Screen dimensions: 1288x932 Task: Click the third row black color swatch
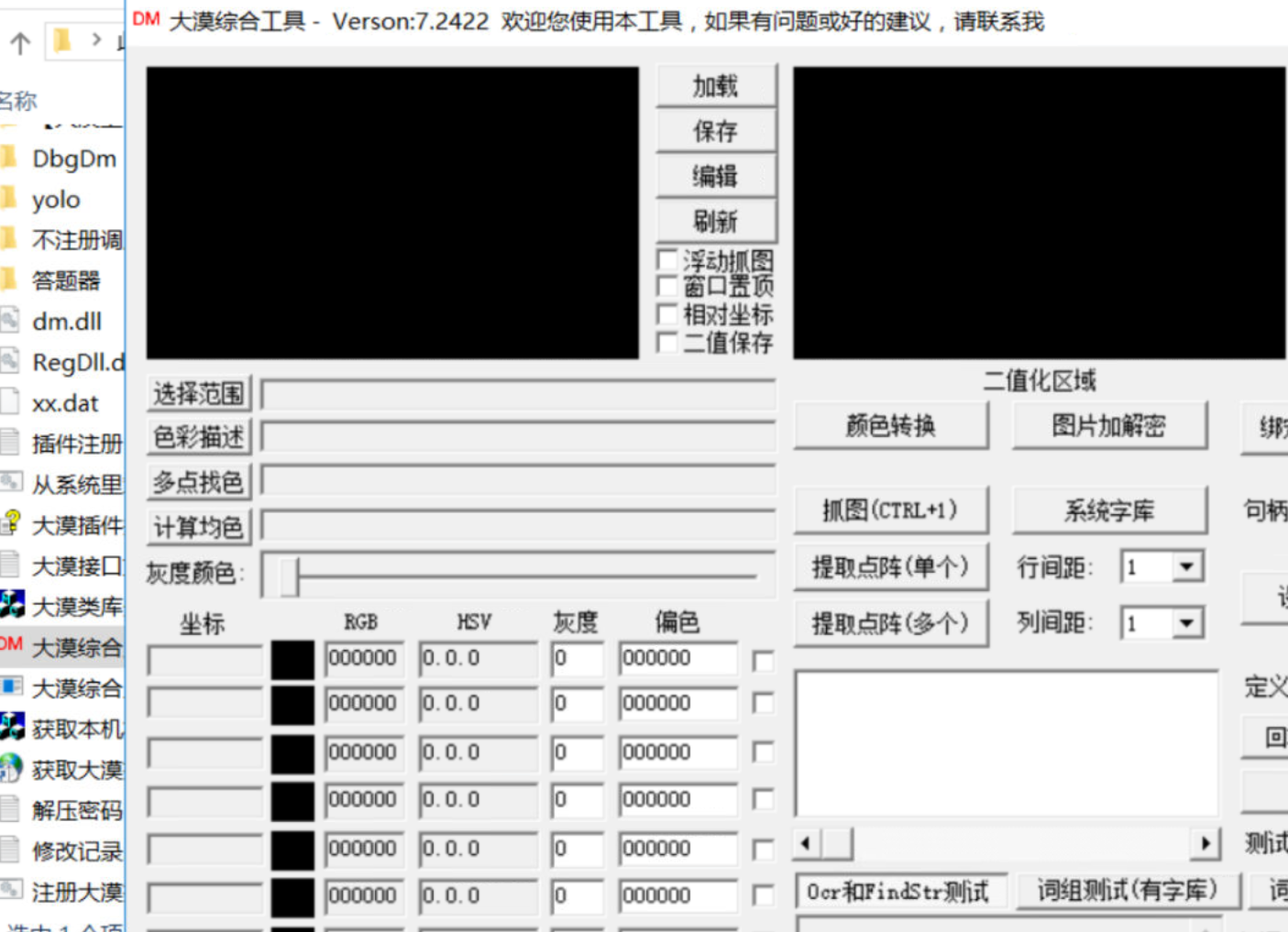(x=293, y=753)
